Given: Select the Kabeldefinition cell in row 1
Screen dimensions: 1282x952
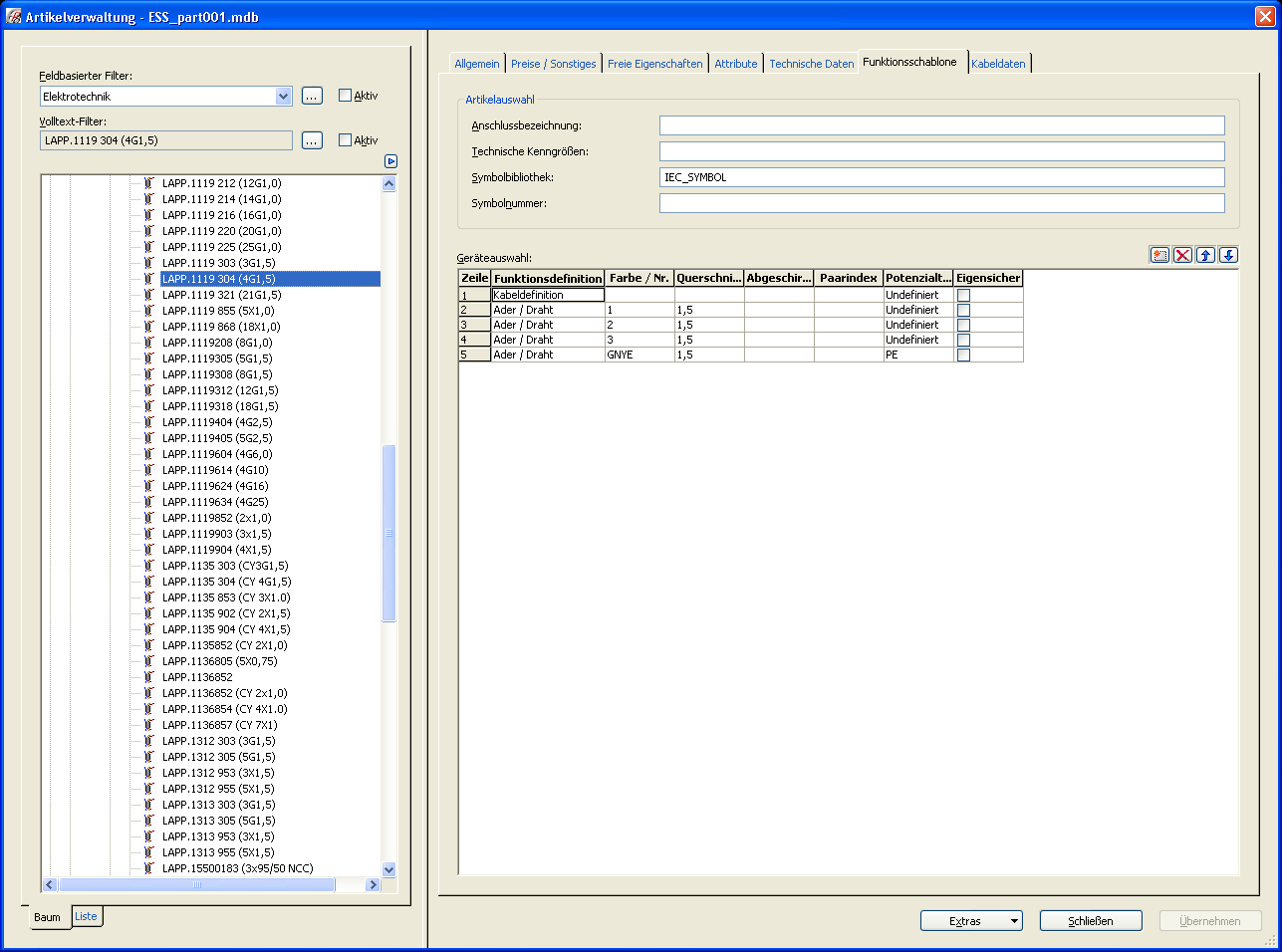Looking at the screenshot, I should (548, 295).
